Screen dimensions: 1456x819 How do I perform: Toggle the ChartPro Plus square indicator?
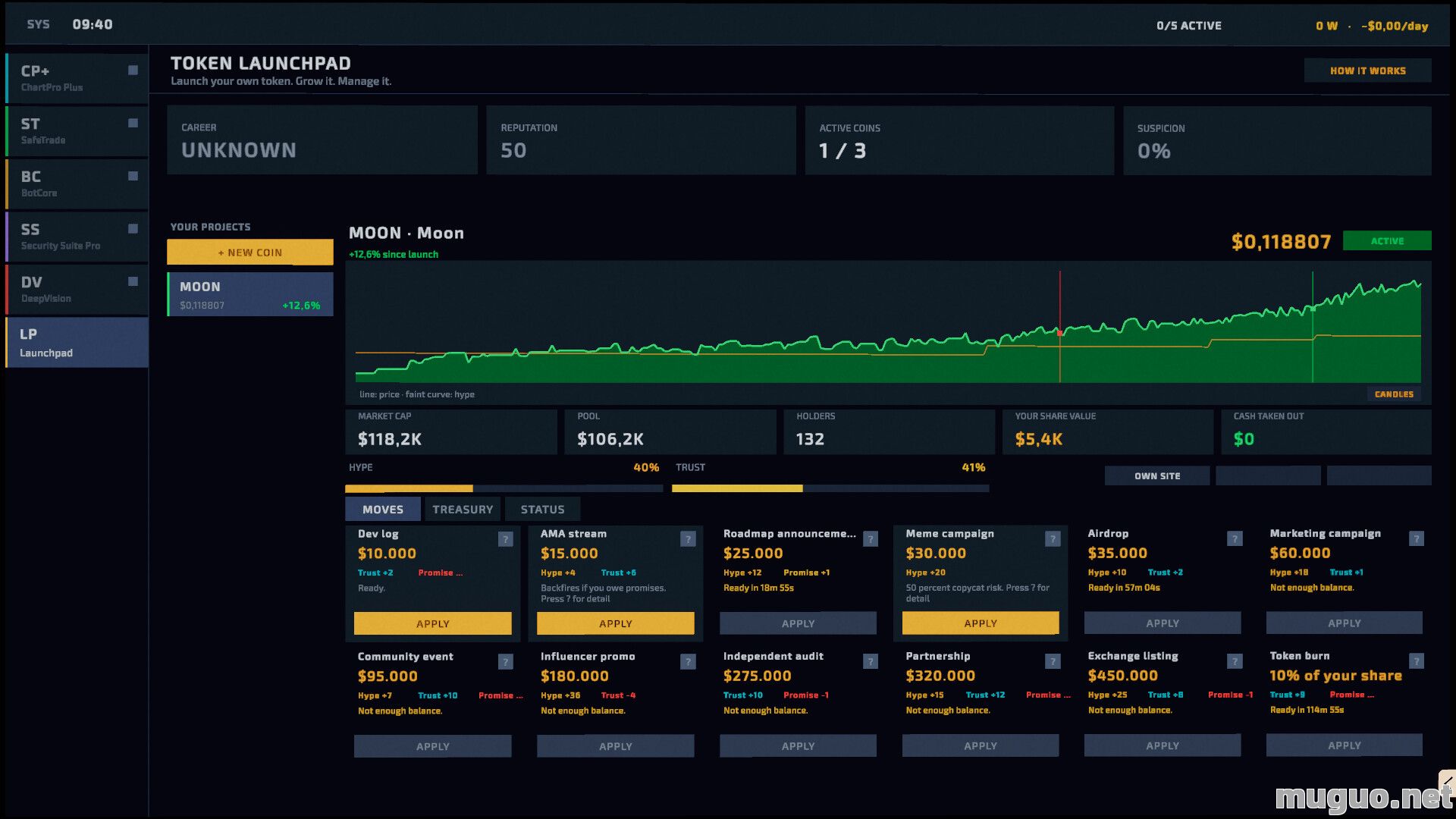coord(133,71)
